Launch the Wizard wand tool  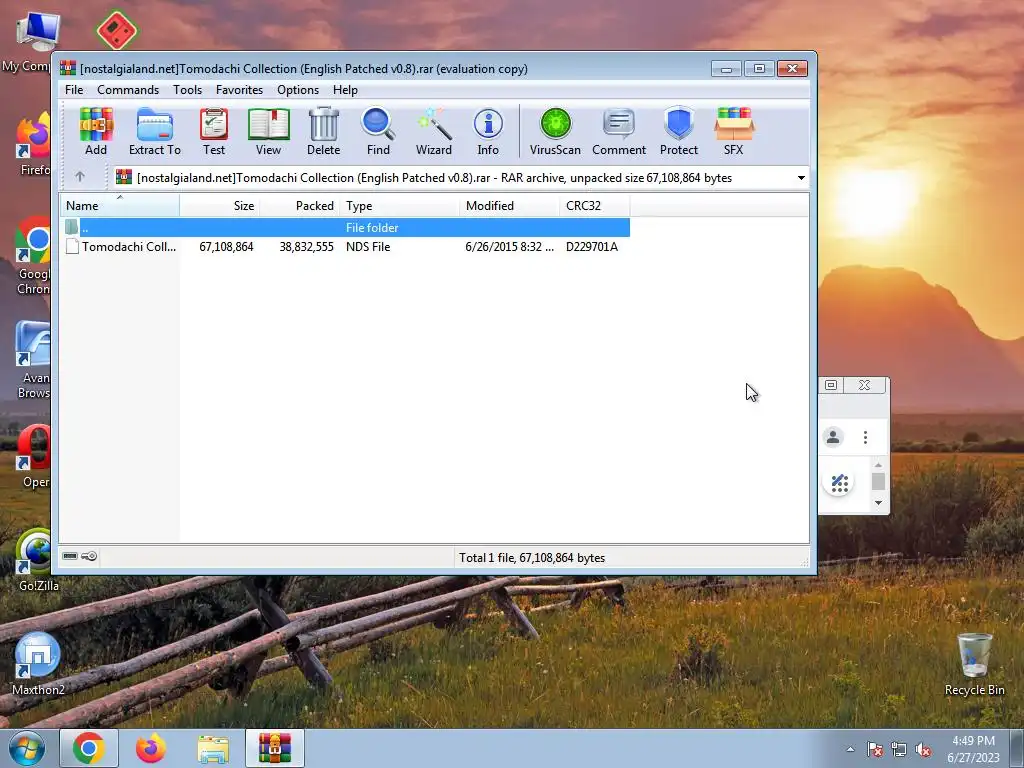[x=434, y=131]
